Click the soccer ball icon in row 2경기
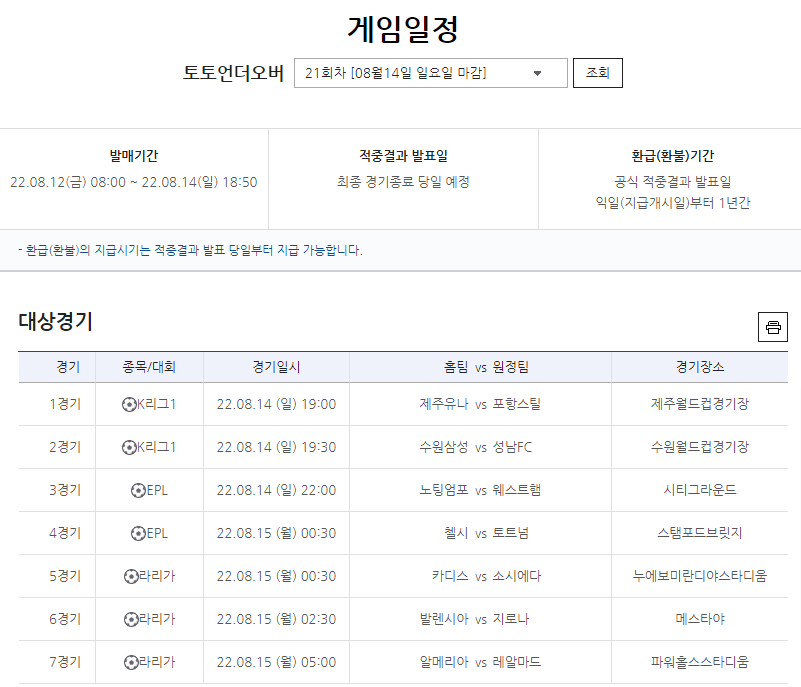This screenshot has width=801, height=687. (x=129, y=447)
